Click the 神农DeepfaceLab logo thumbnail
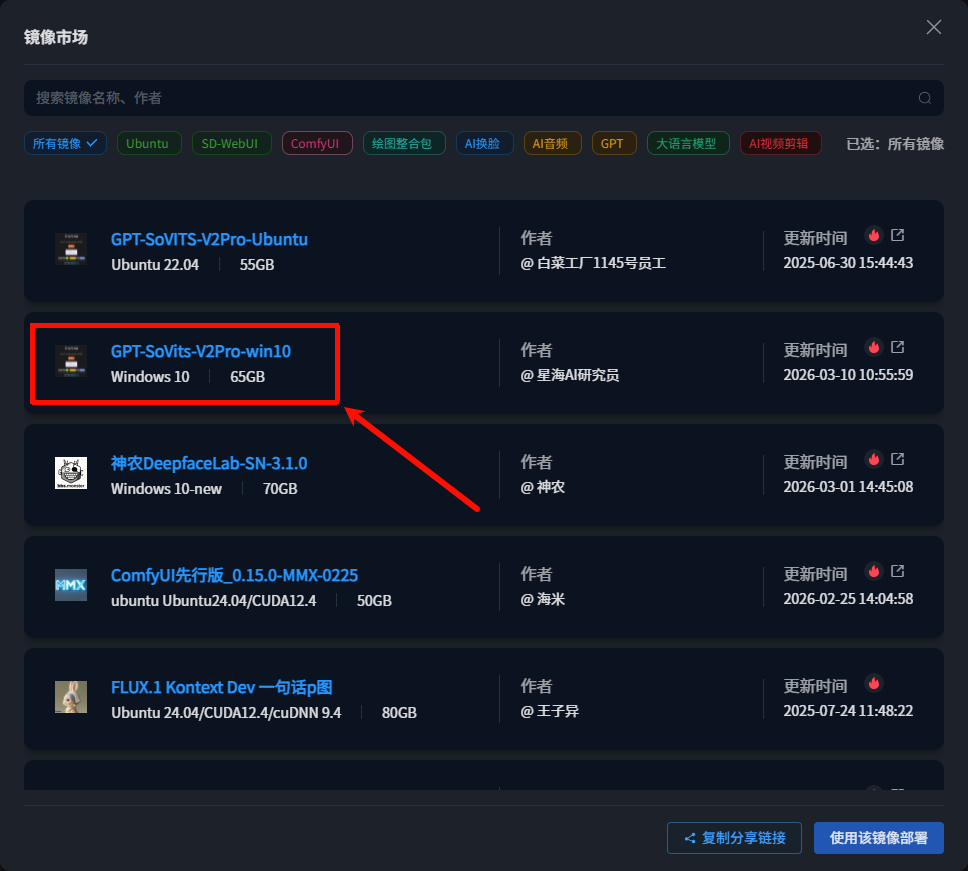 pyautogui.click(x=71, y=473)
